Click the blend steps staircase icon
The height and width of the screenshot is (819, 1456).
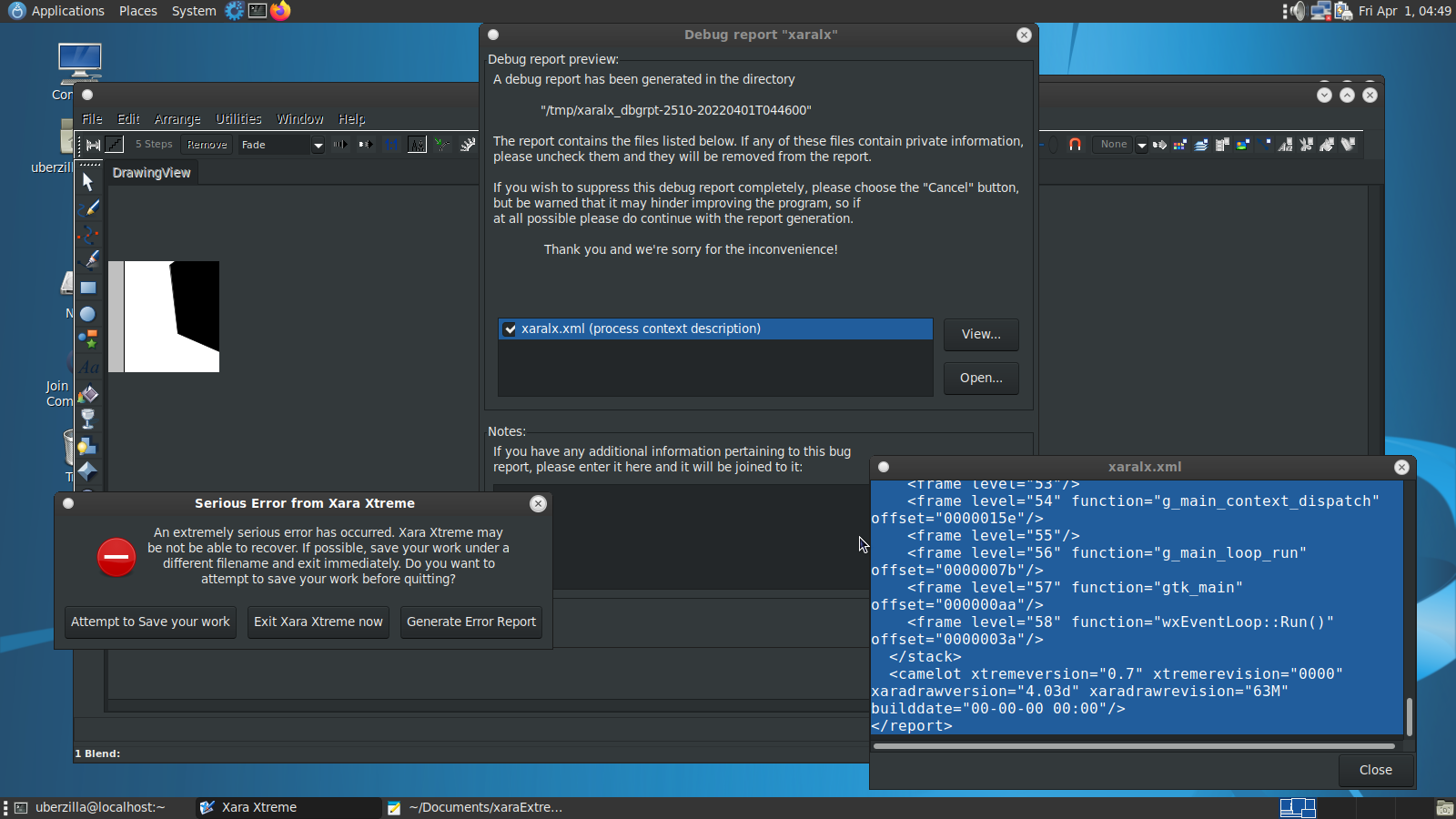[114, 145]
